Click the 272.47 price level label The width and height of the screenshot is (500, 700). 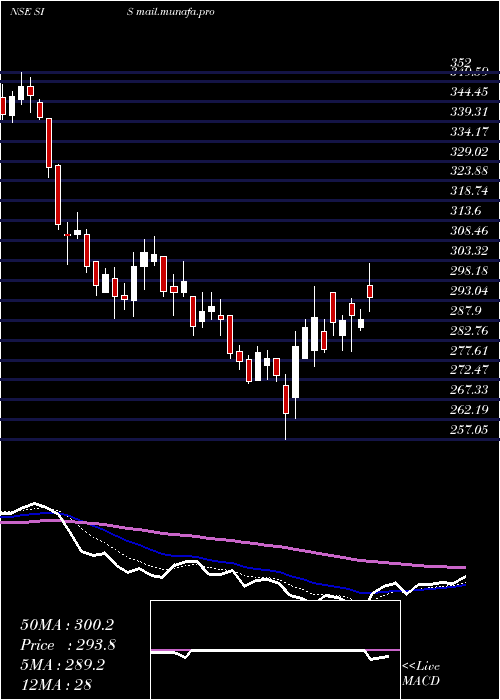[x=469, y=370]
